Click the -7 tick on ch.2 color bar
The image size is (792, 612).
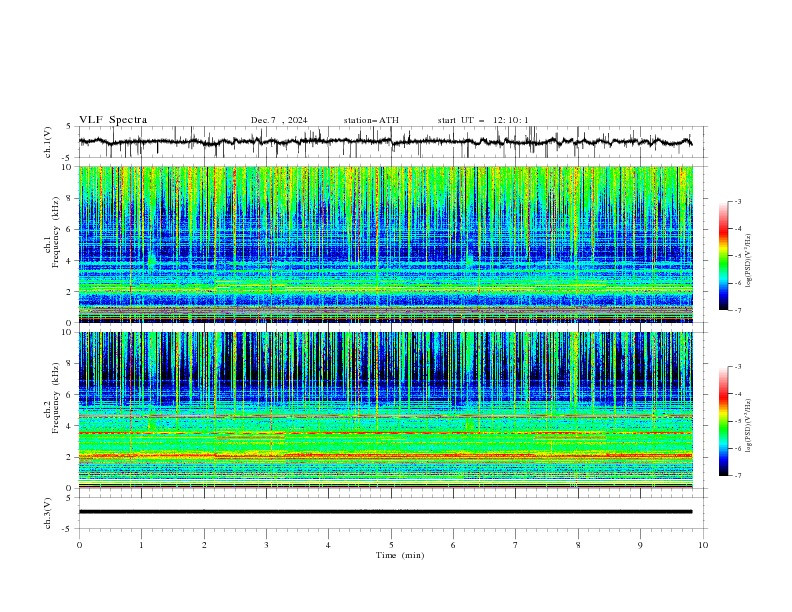pos(737,476)
